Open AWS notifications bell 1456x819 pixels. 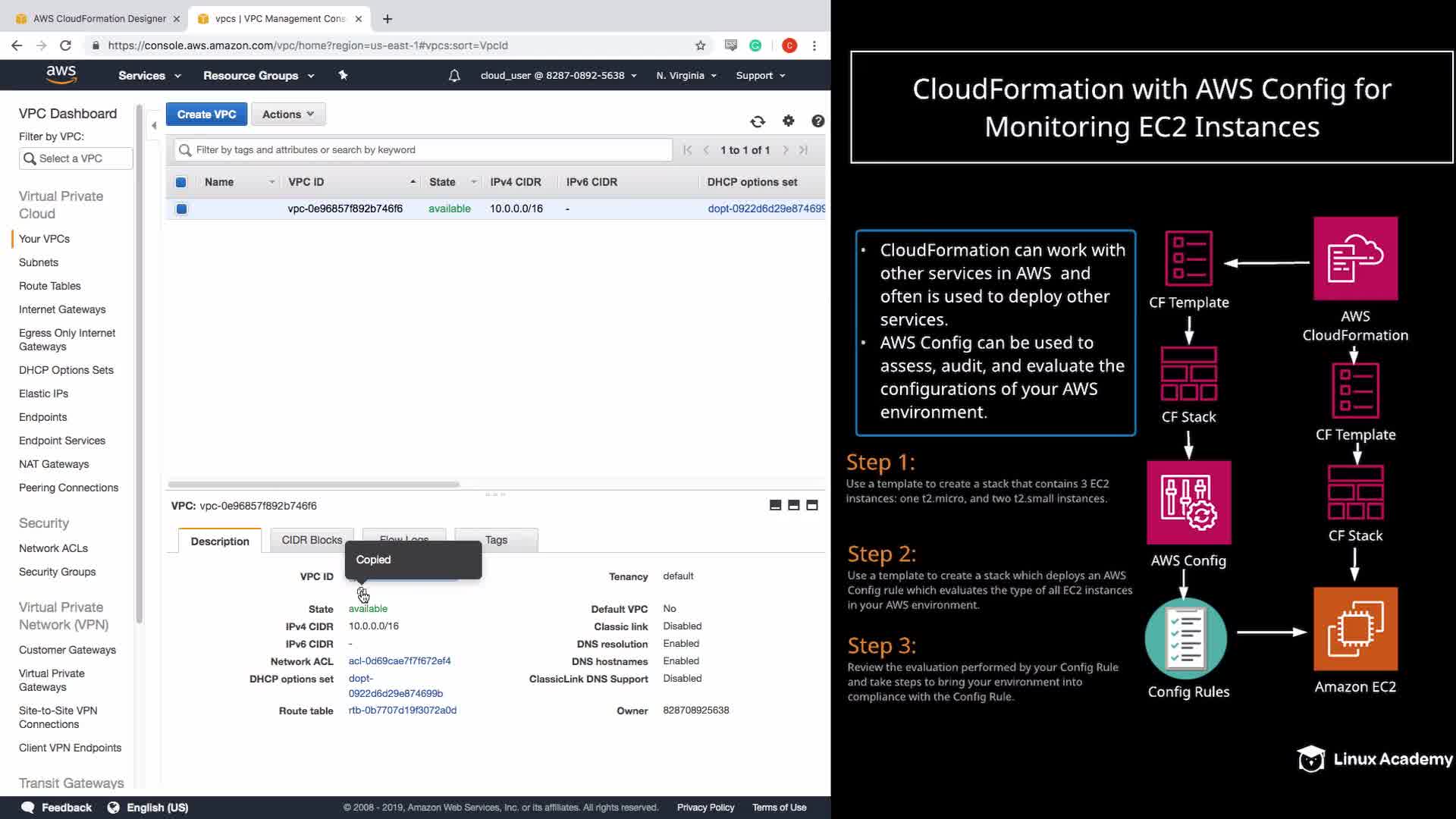(454, 76)
